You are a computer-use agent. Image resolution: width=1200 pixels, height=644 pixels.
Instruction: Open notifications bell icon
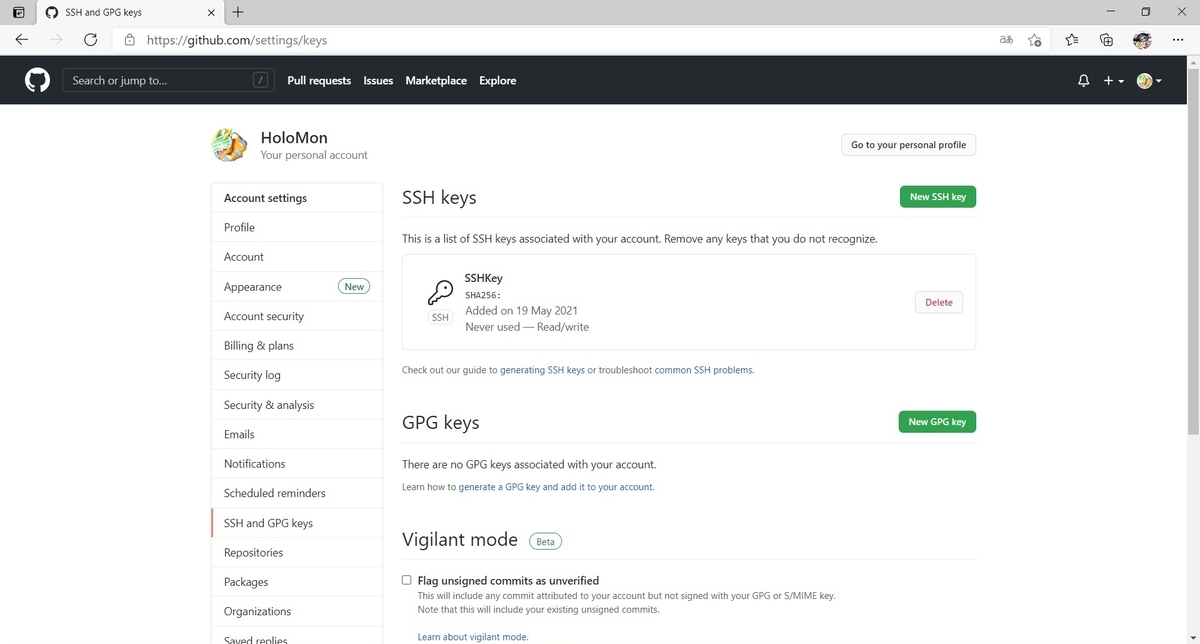(1083, 81)
